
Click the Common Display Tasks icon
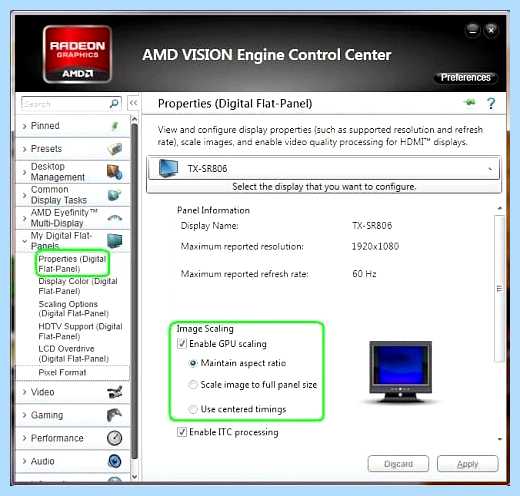[115, 195]
